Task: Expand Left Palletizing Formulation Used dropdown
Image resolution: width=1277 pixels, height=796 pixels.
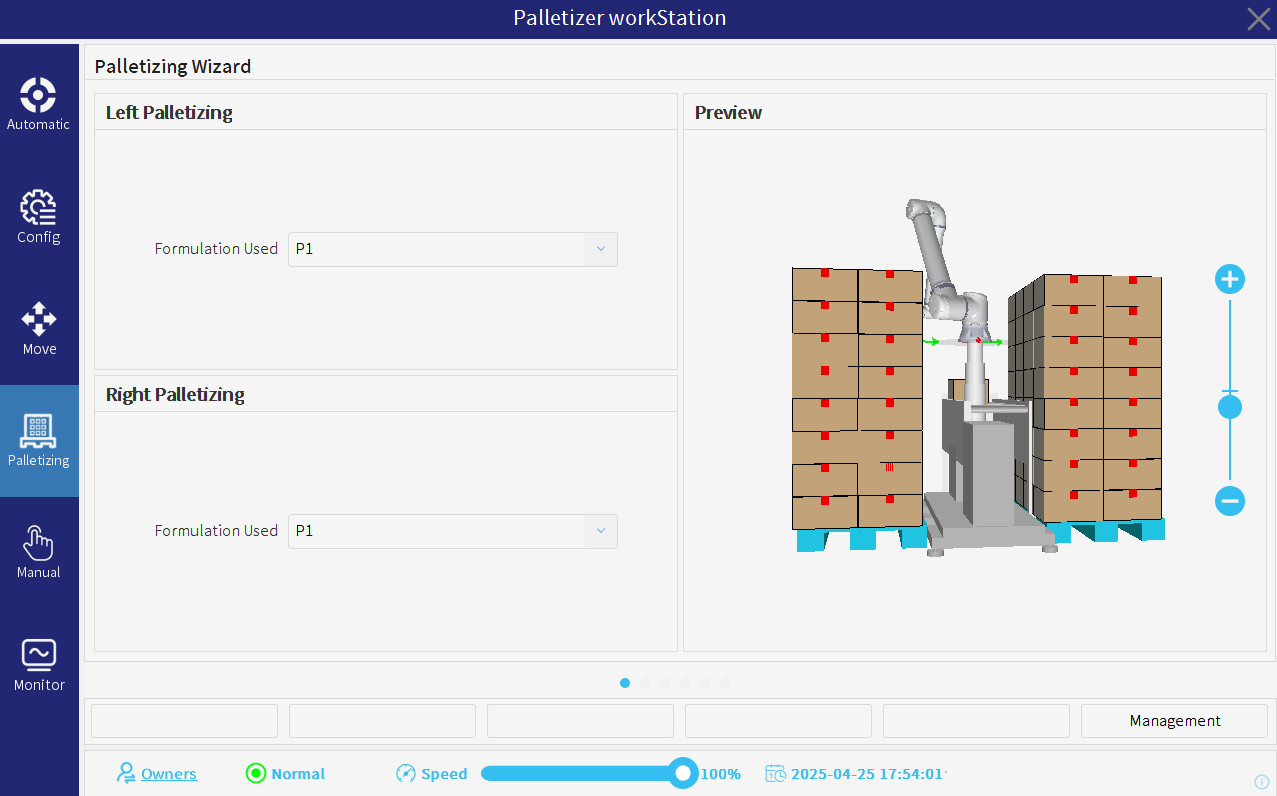Action: coord(453,249)
